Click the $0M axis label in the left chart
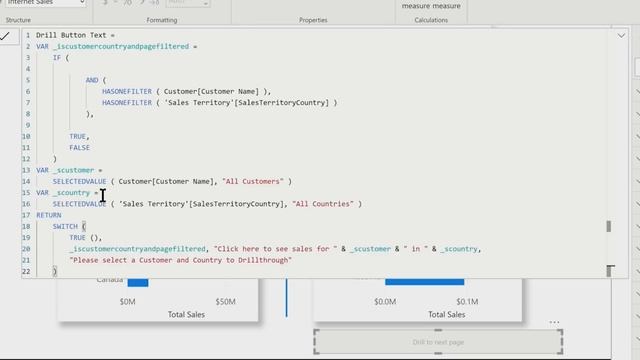Screen dimensions: 640x360 (x=127, y=302)
